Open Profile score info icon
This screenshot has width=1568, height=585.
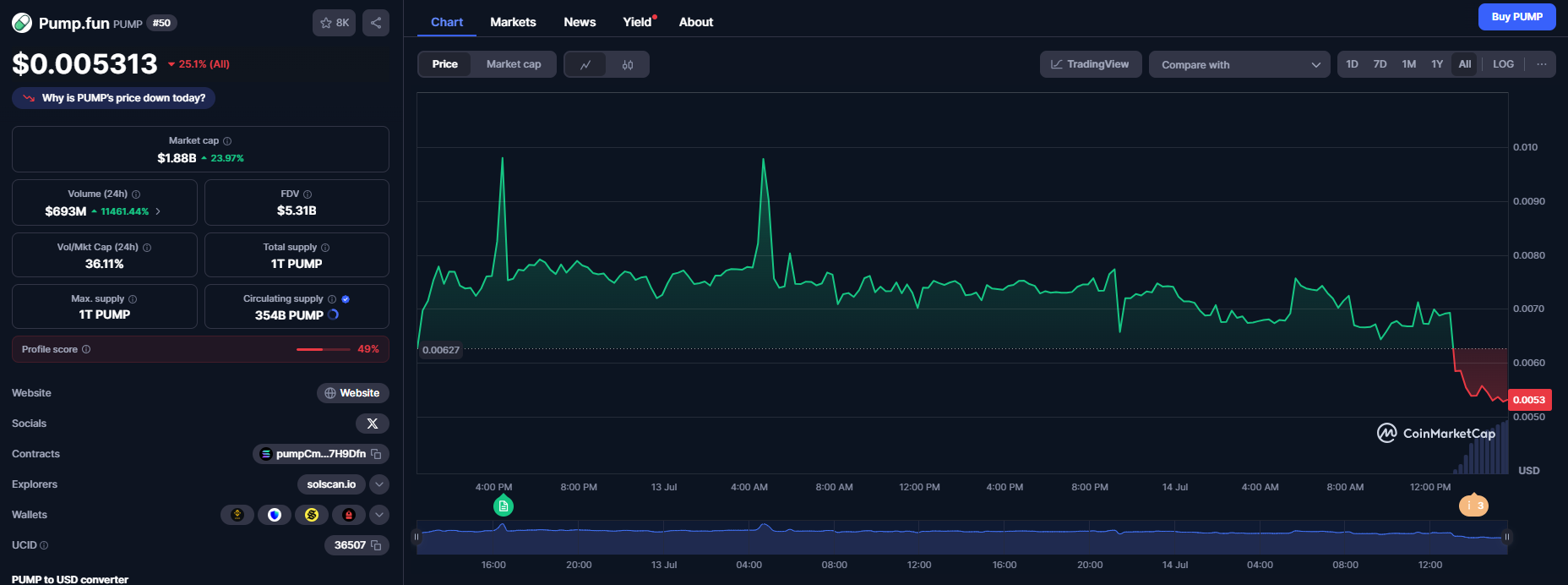(86, 349)
